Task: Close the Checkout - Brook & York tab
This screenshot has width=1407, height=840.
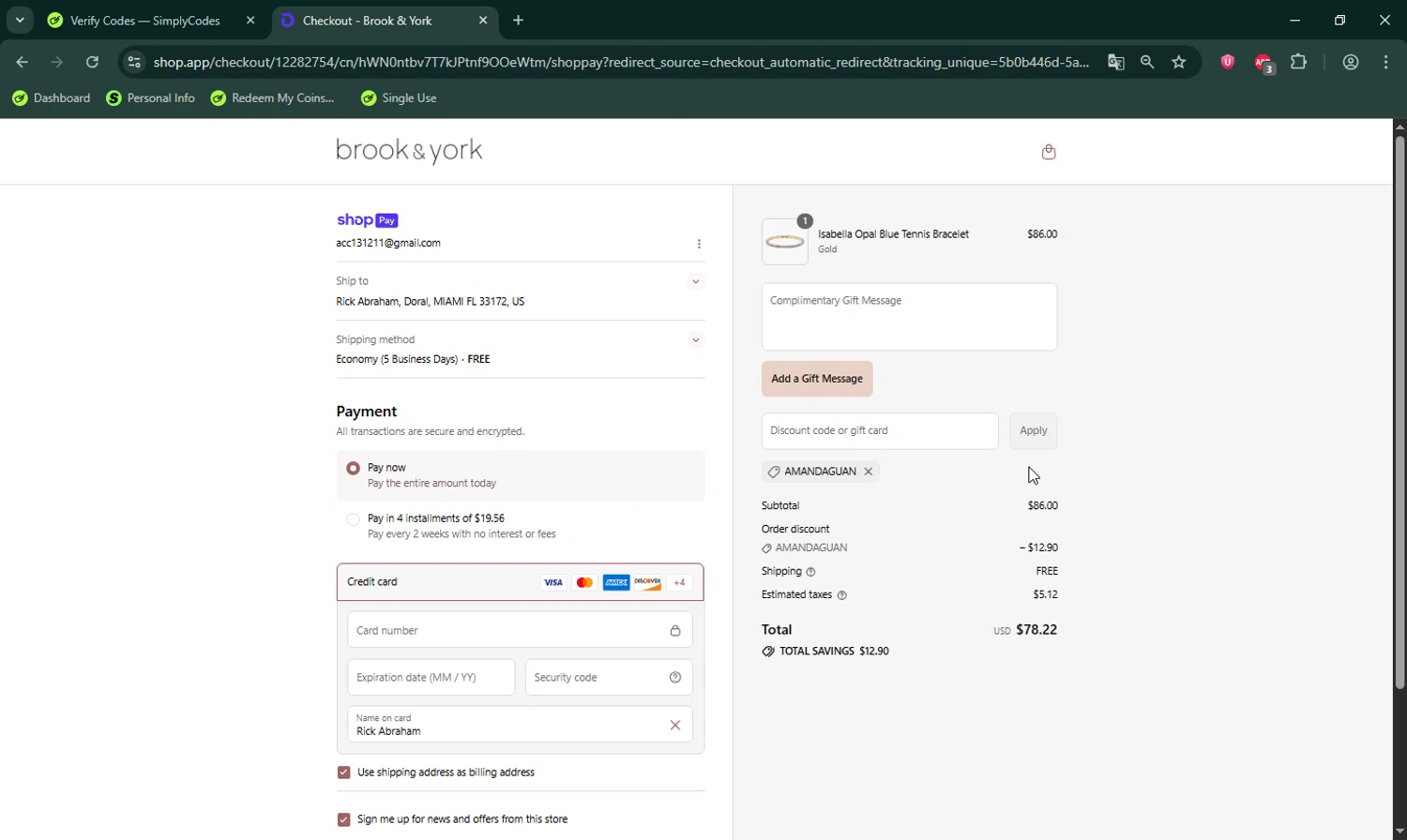Action: pyautogui.click(x=483, y=21)
